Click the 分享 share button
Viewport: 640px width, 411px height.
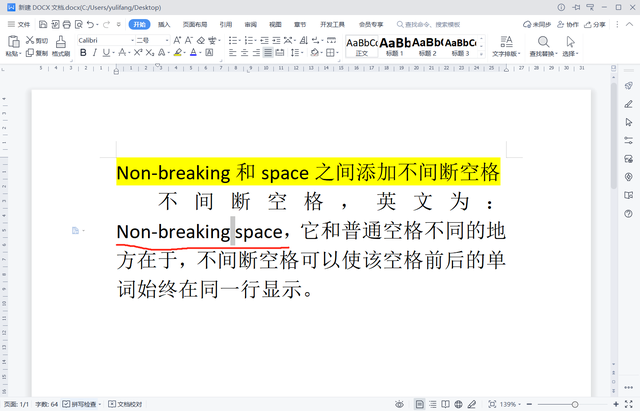(595, 24)
